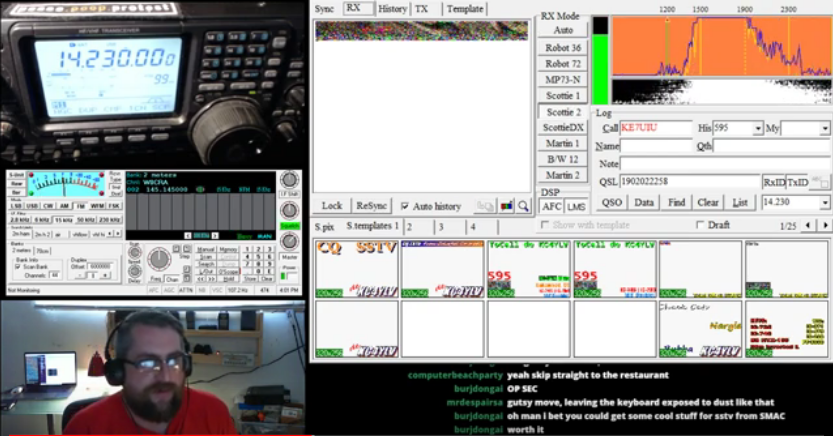
Task: Click the copy image icon next to Auto history
Action: 485,206
